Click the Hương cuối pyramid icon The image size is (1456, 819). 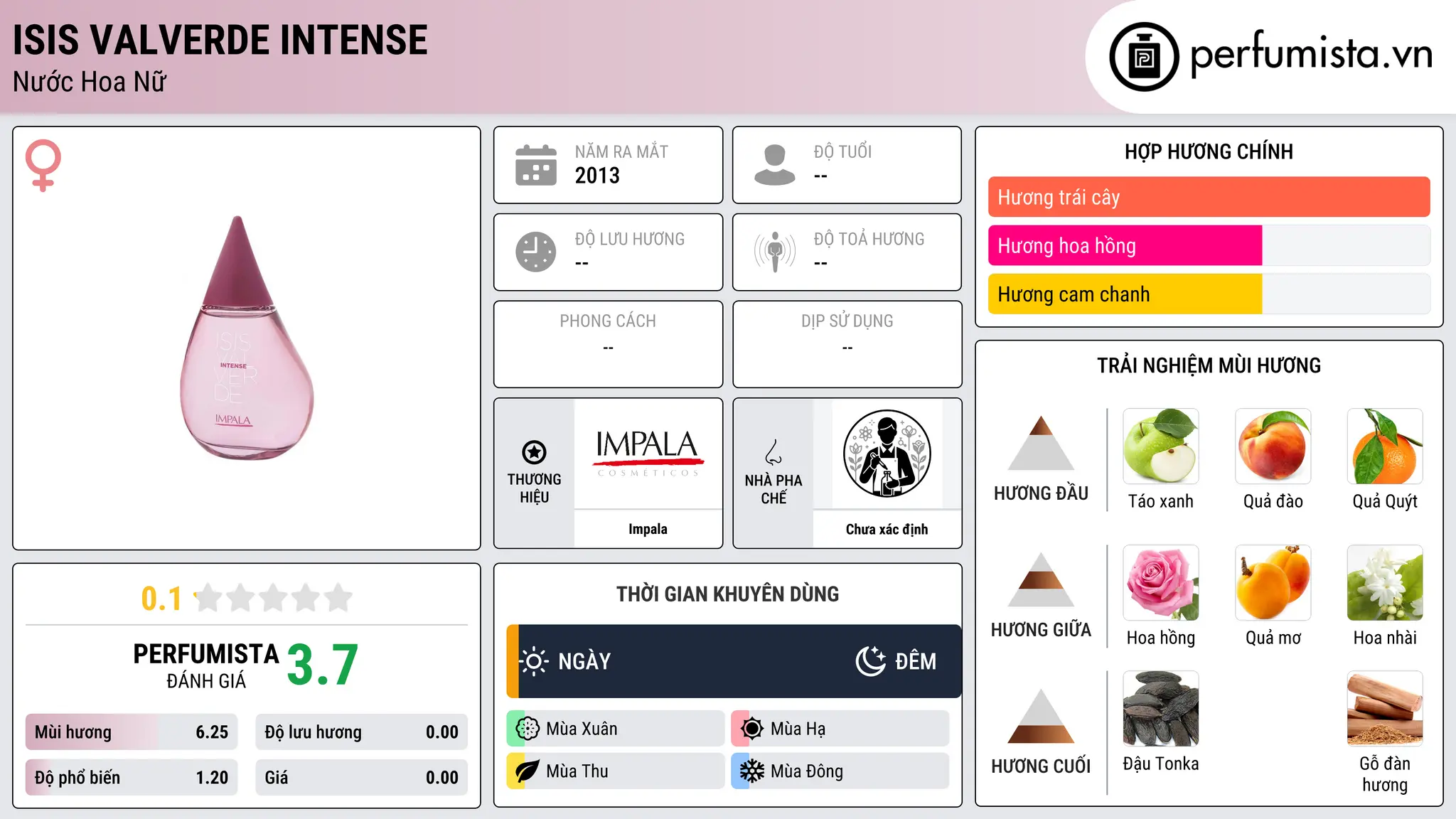point(1041,716)
